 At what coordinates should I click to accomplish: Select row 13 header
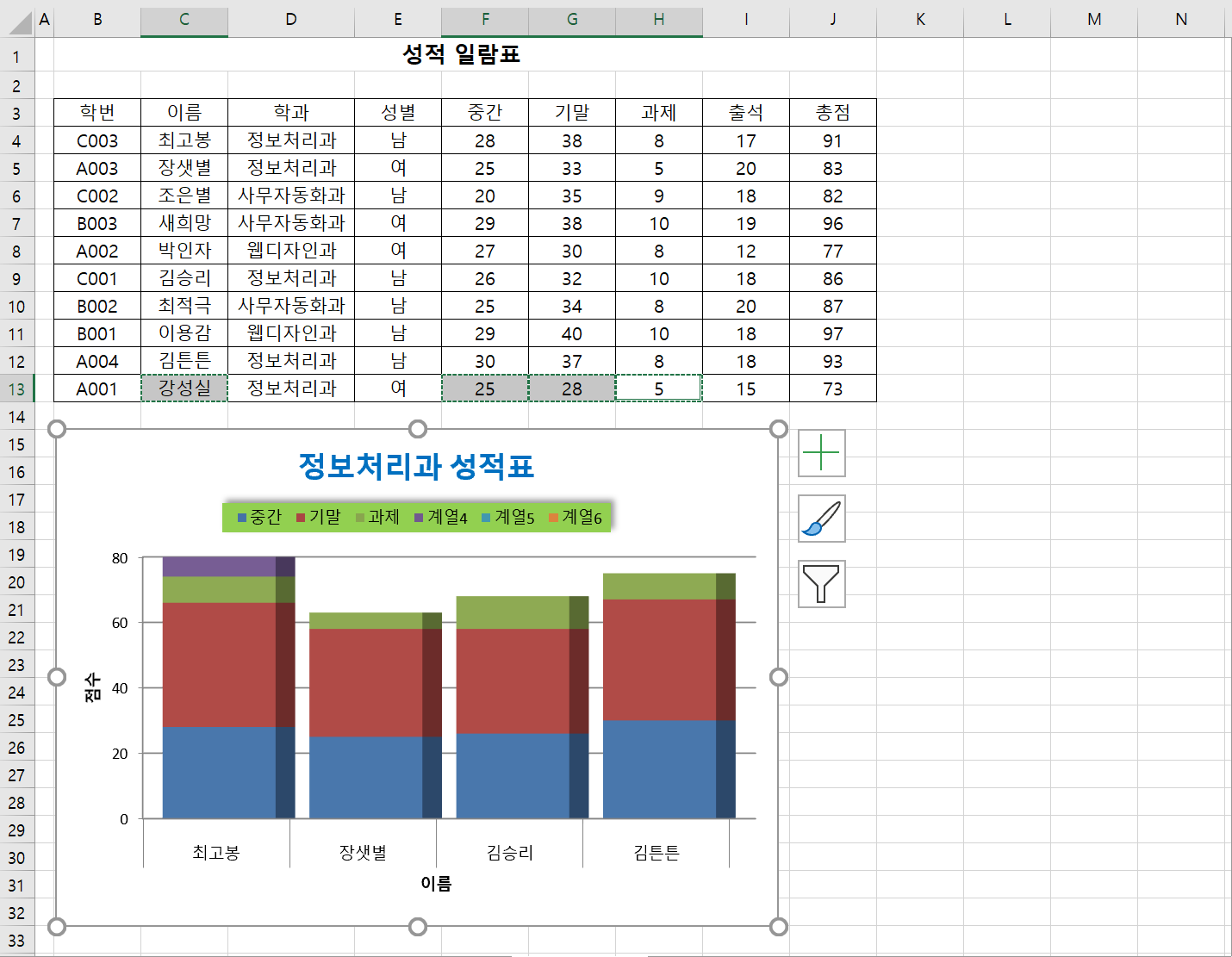coord(16,389)
